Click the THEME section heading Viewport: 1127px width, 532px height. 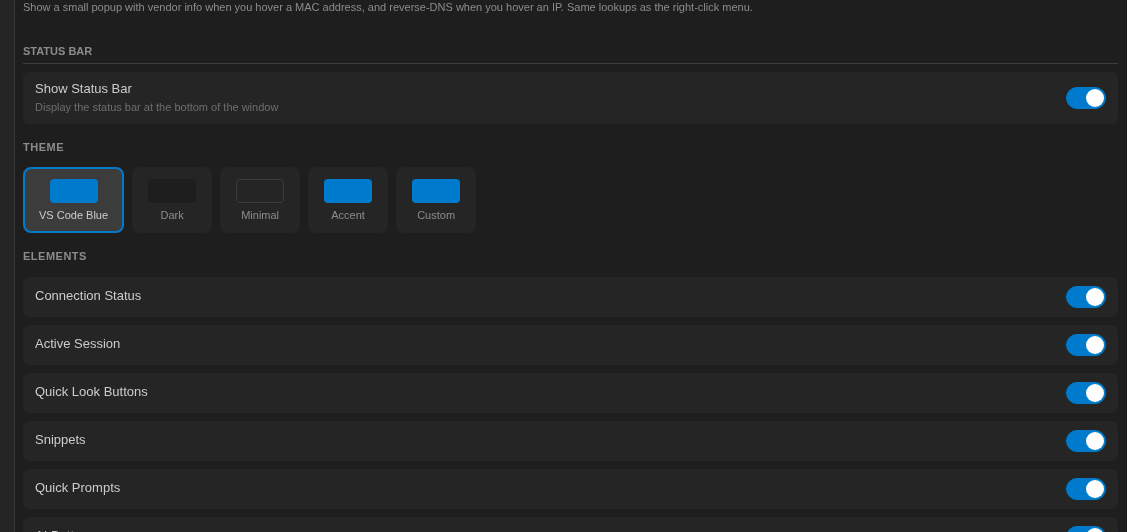click(43, 147)
